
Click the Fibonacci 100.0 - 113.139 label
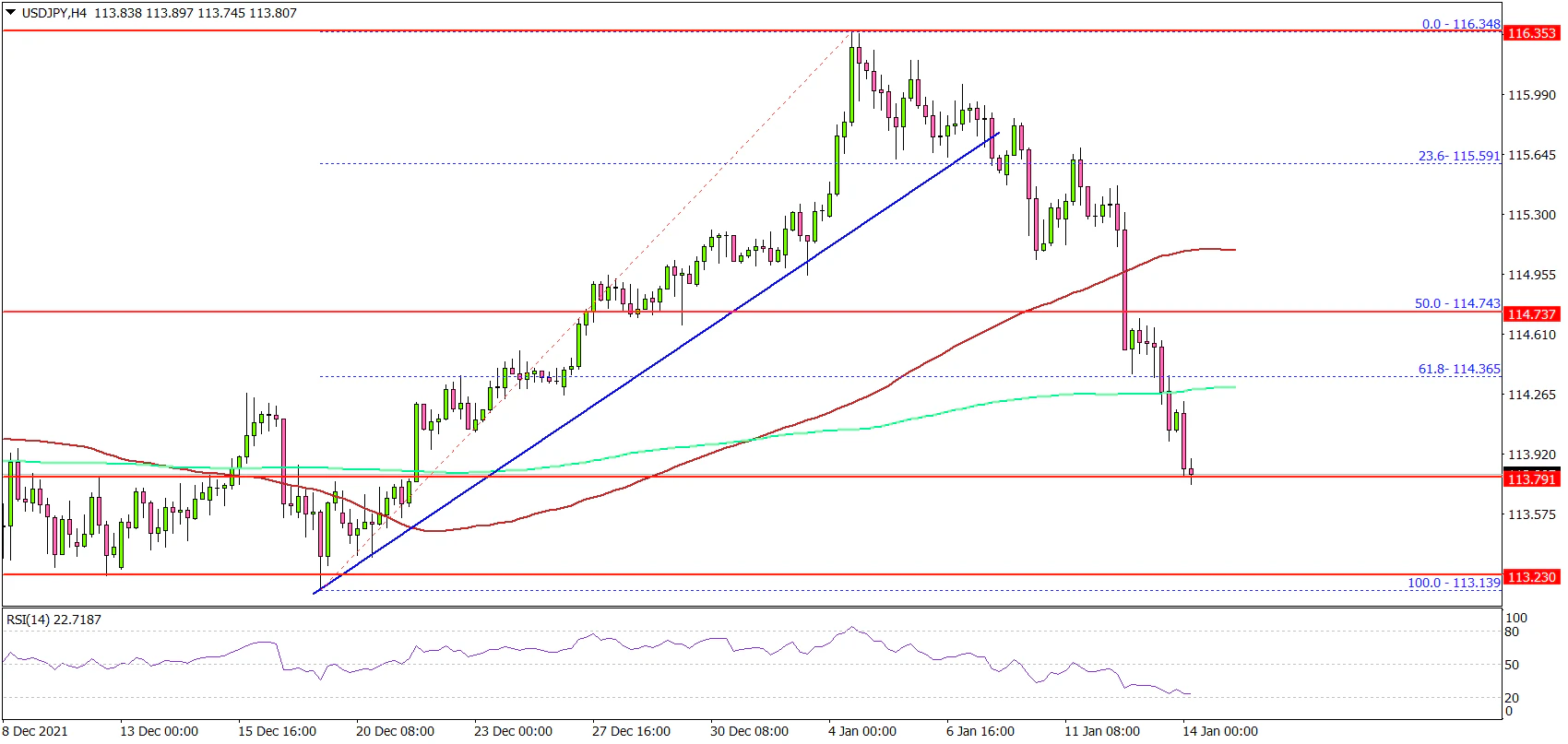click(1454, 583)
